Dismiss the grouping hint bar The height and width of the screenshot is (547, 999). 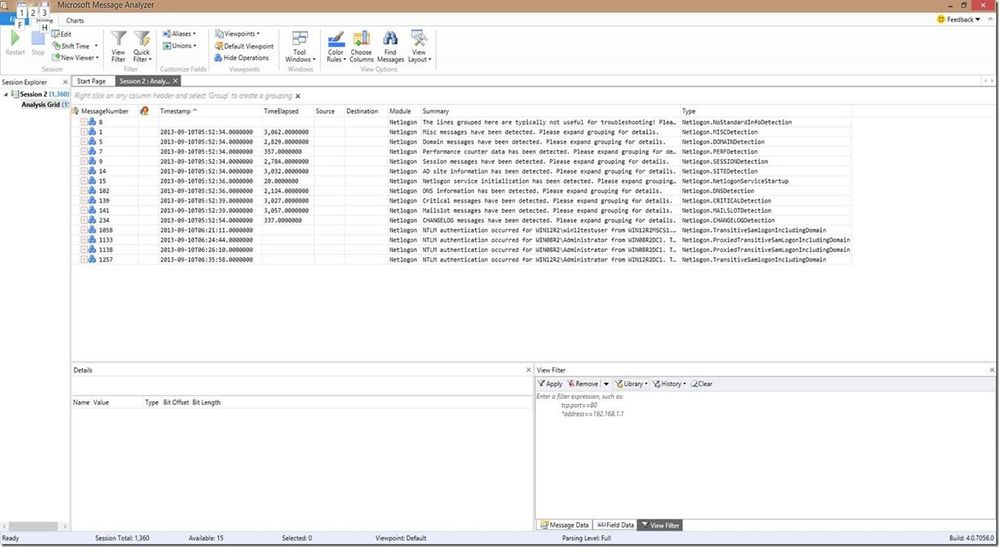(x=298, y=96)
